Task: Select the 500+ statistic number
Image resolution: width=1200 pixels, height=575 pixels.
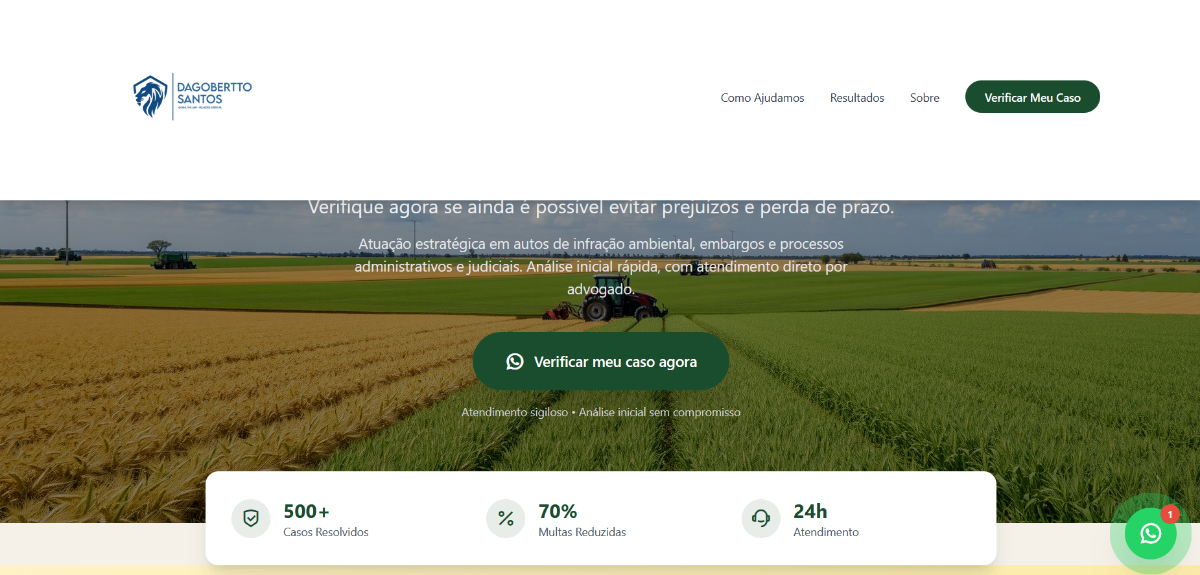Action: click(x=306, y=511)
